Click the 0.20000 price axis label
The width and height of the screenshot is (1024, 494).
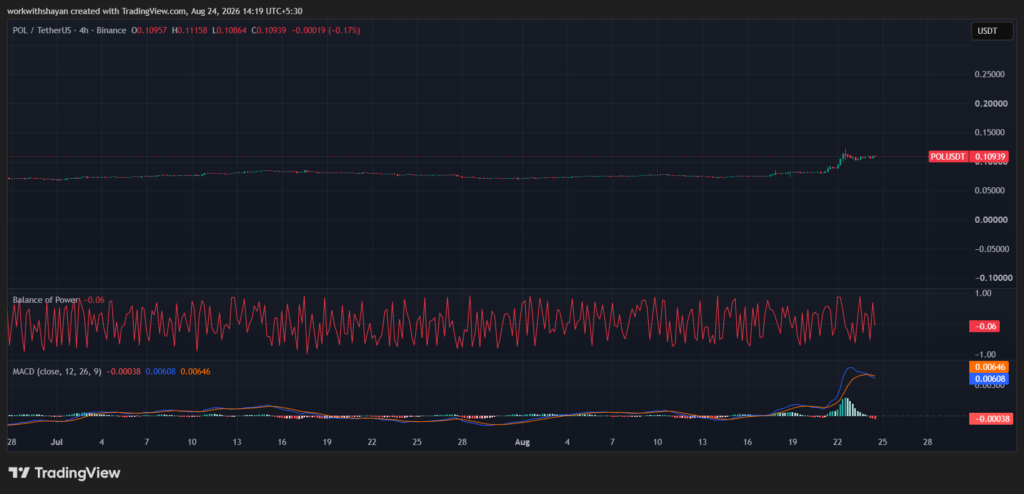989,104
